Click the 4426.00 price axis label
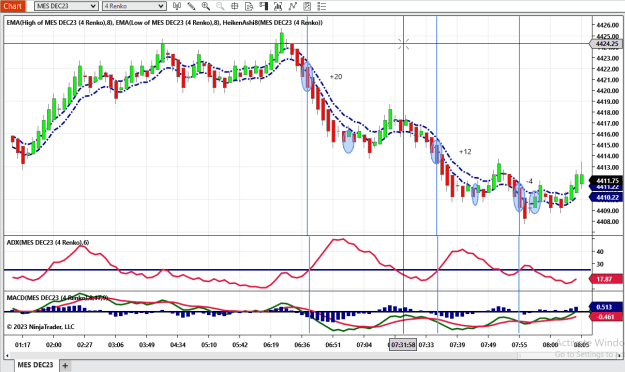This screenshot has width=625, height=372. point(607,25)
